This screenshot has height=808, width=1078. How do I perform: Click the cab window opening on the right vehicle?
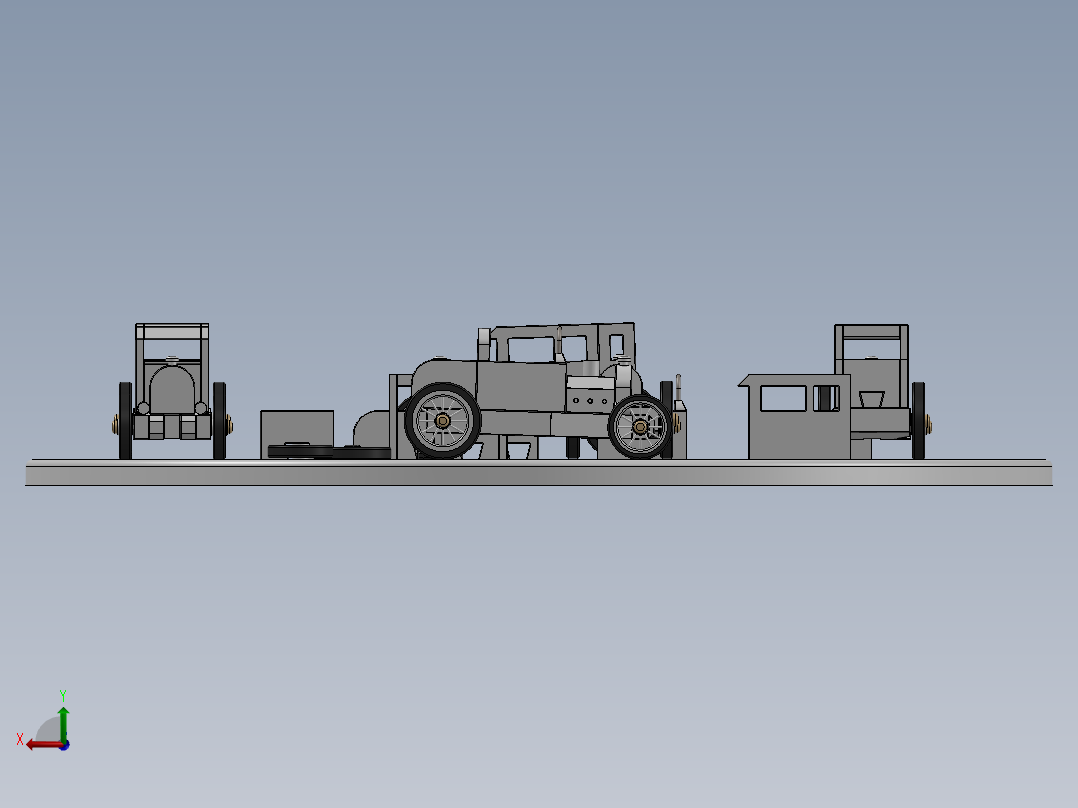(x=785, y=396)
